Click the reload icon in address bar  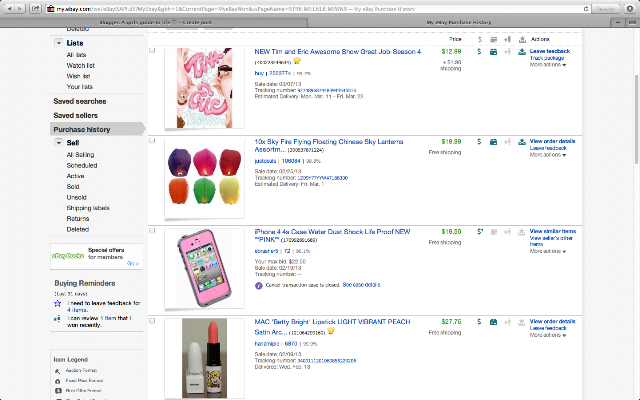(x=586, y=9)
